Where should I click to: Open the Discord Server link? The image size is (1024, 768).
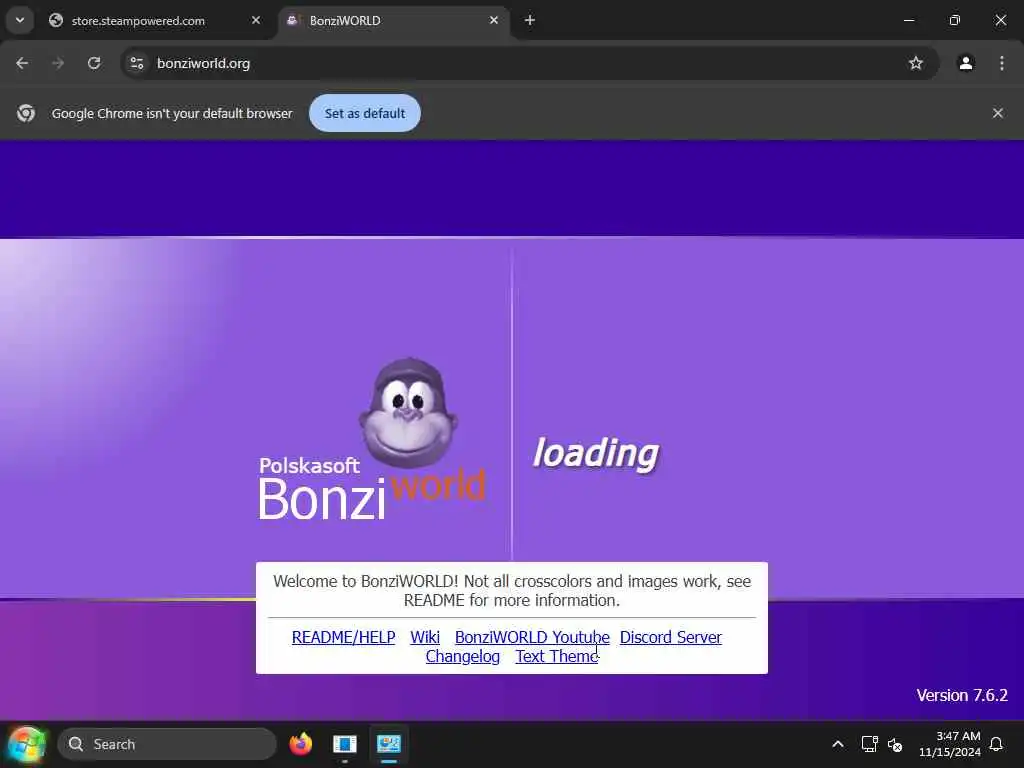(671, 637)
